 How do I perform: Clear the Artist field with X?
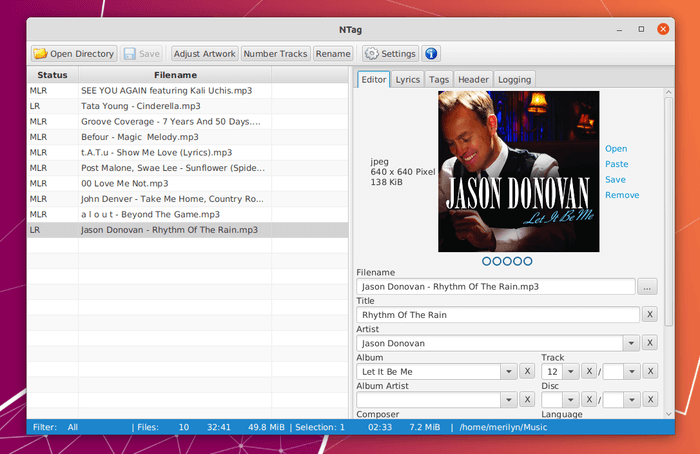tap(650, 343)
